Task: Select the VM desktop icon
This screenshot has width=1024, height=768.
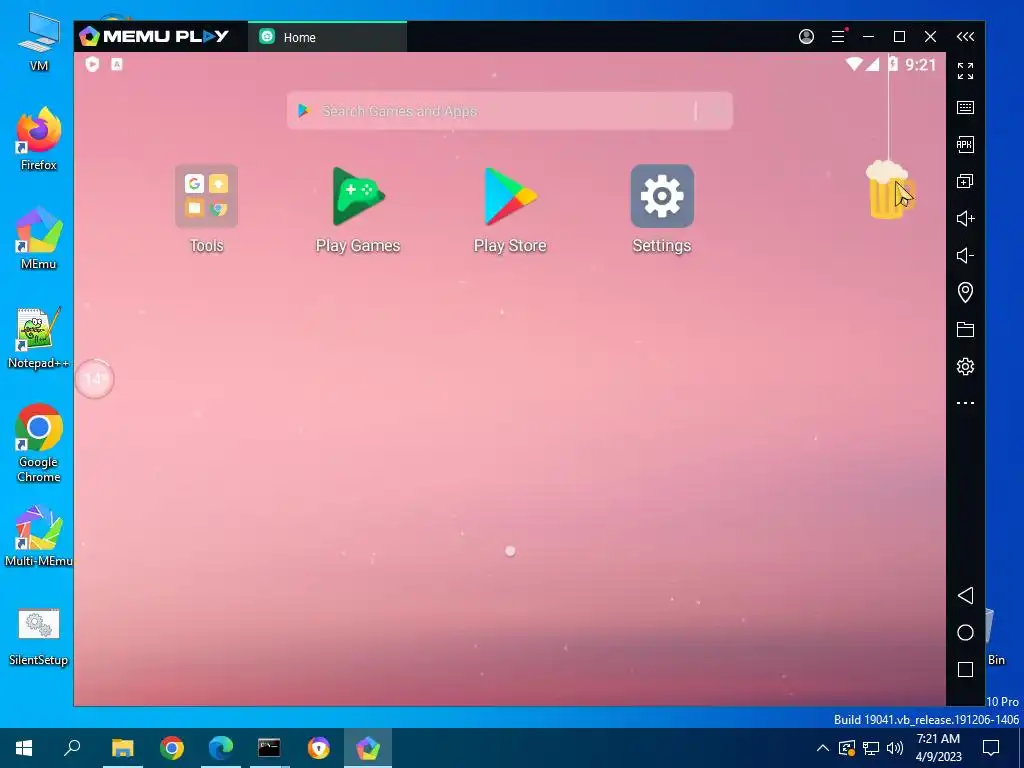Action: (x=39, y=40)
